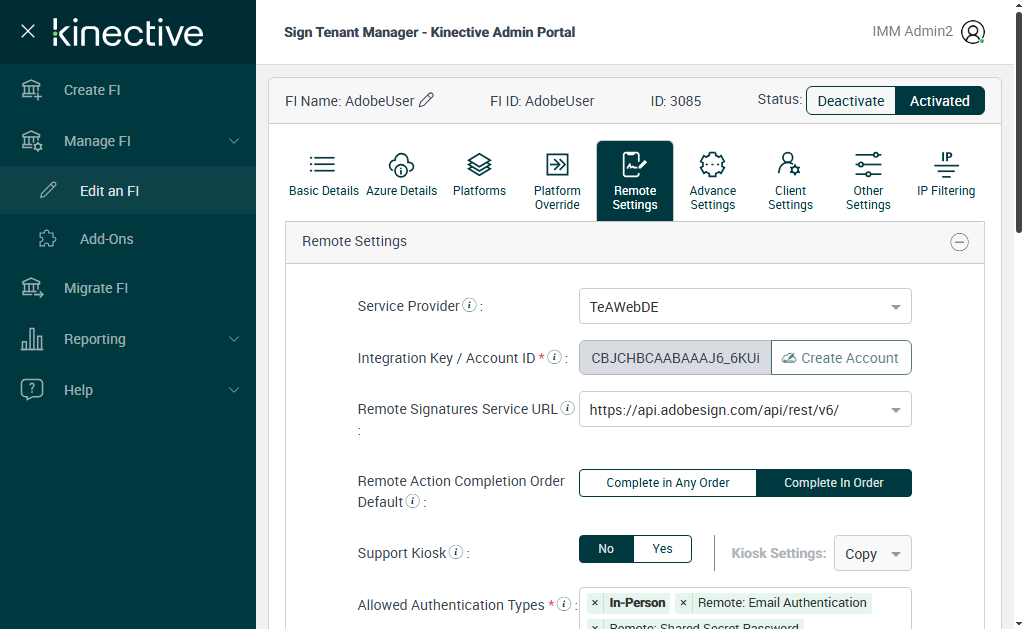Click the Allowed Authentication Types field
The image size is (1024, 629).
point(745,608)
